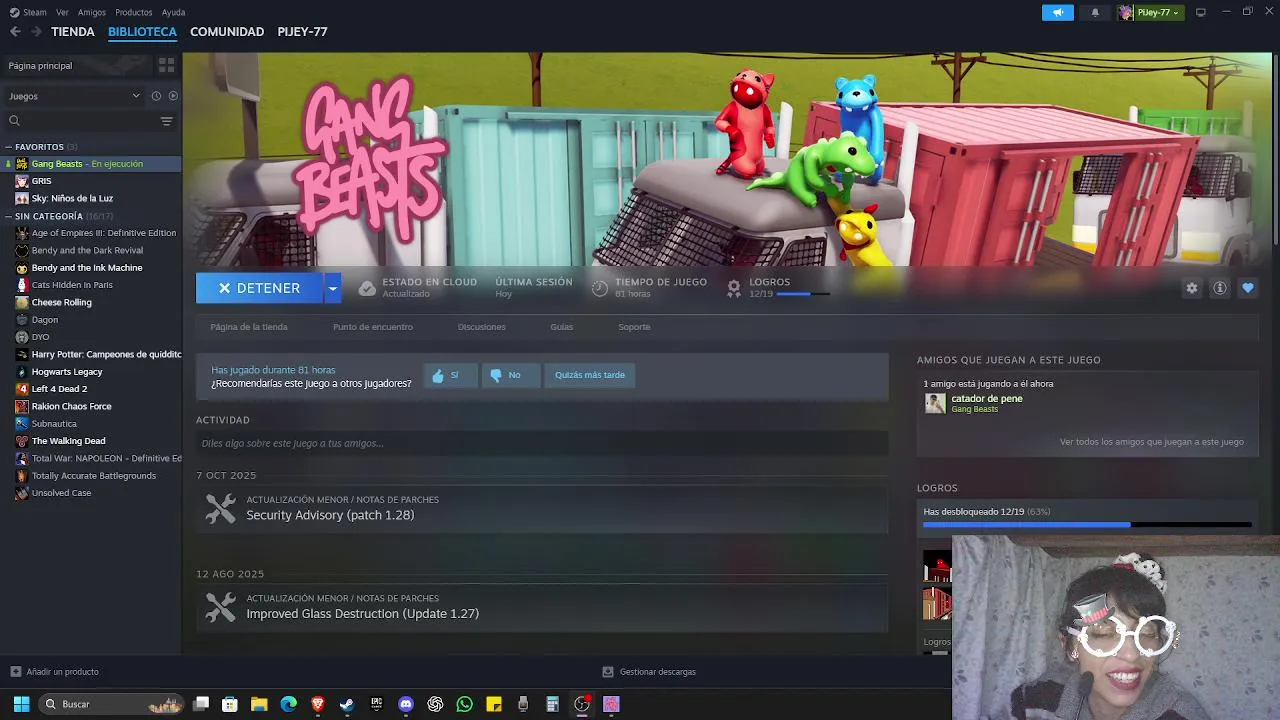
Task: Open Security Advisory (patch 1.28) news
Action: tap(330, 515)
